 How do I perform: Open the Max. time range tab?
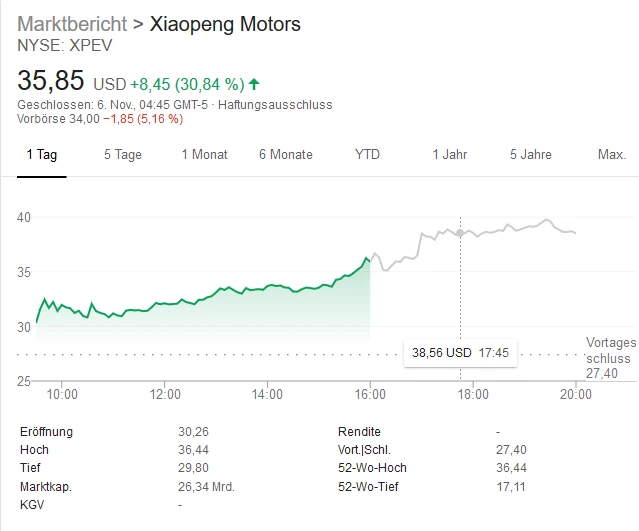[x=611, y=155]
